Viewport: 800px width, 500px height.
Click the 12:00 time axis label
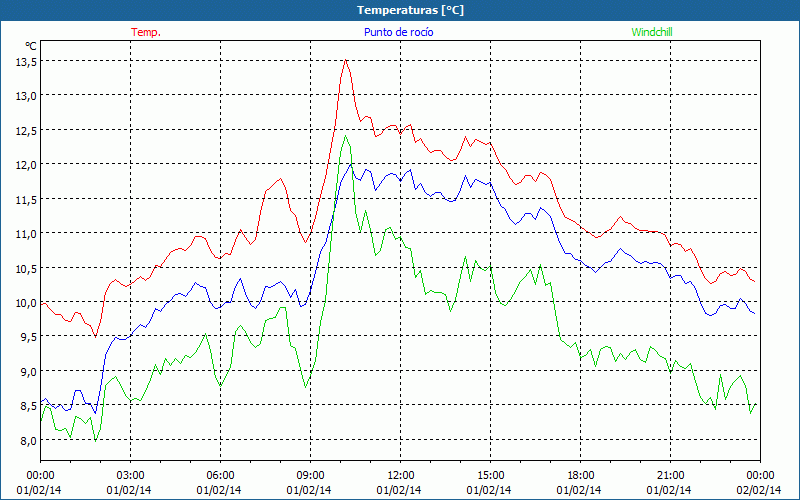[x=401, y=475]
